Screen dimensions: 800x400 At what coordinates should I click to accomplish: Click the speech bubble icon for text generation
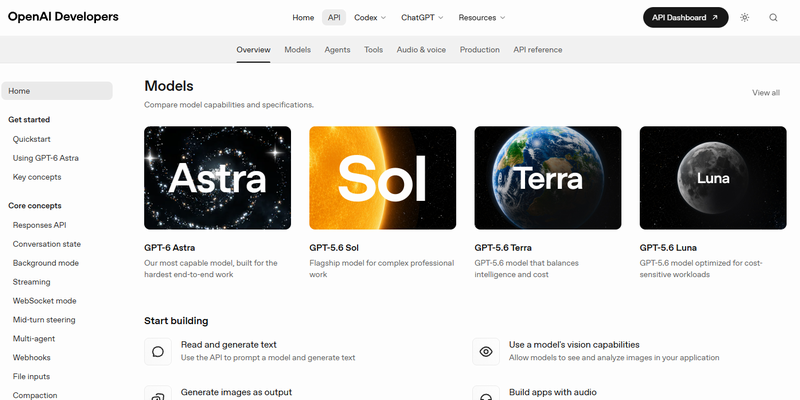coord(158,352)
